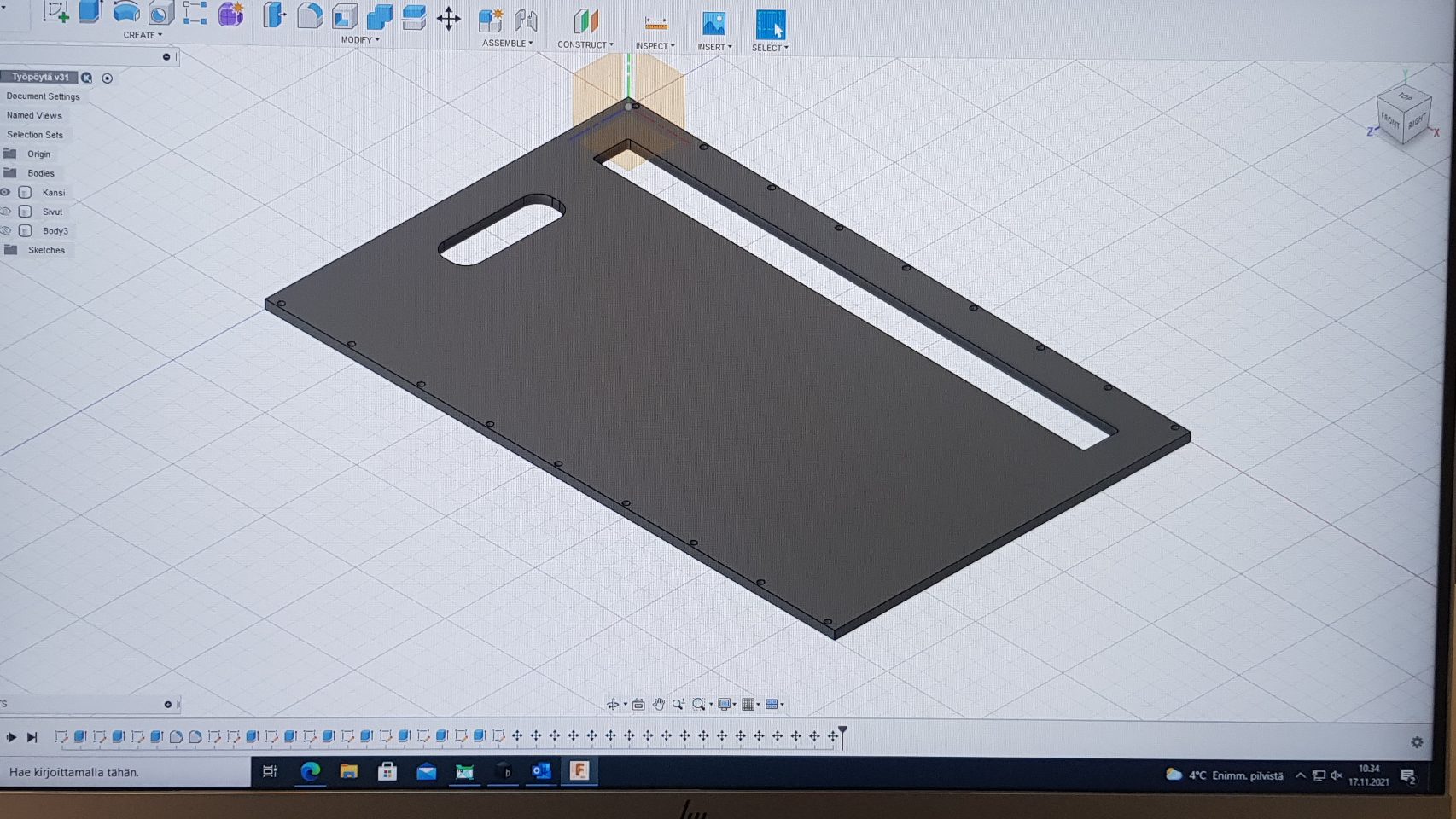The width and height of the screenshot is (1456, 819).
Task: Click the Offset Plane construct icon
Action: point(585,22)
